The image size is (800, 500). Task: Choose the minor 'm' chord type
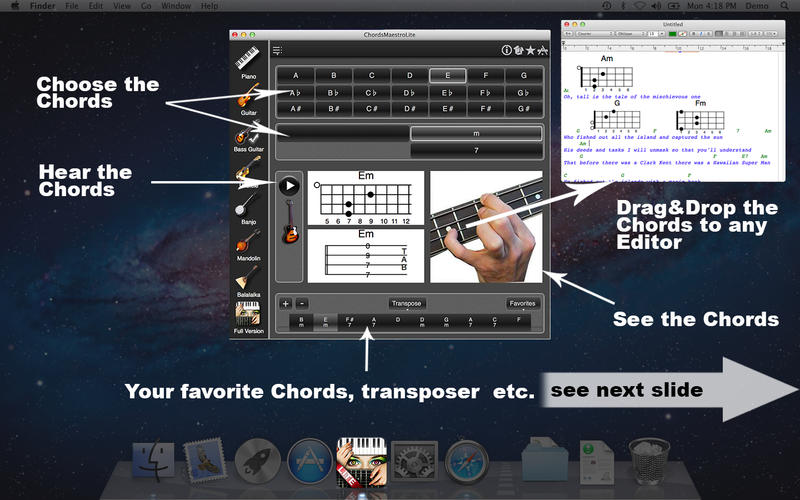point(476,133)
